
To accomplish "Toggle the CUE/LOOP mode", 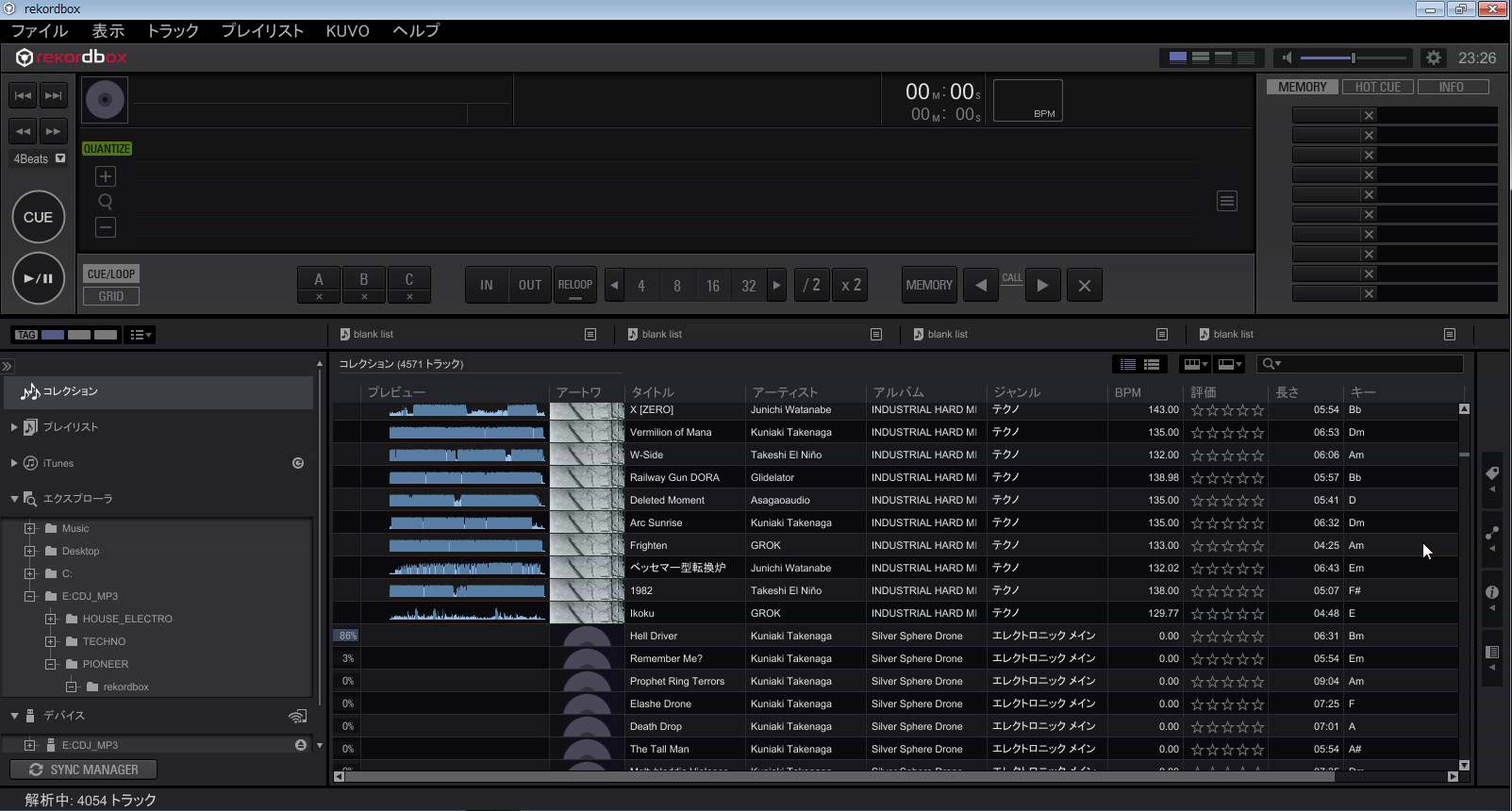I will [111, 274].
